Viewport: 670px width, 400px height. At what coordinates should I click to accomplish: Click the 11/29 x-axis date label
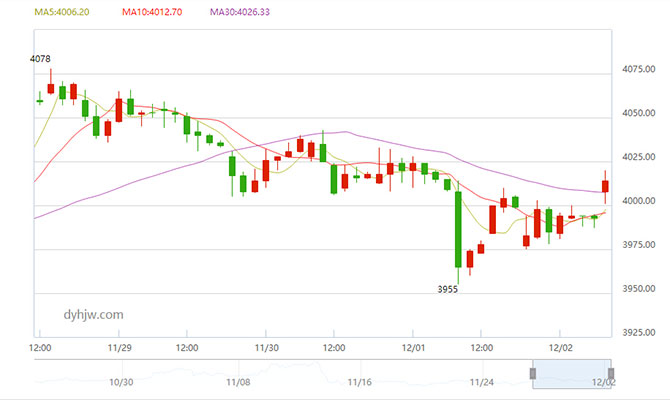pyautogui.click(x=118, y=348)
